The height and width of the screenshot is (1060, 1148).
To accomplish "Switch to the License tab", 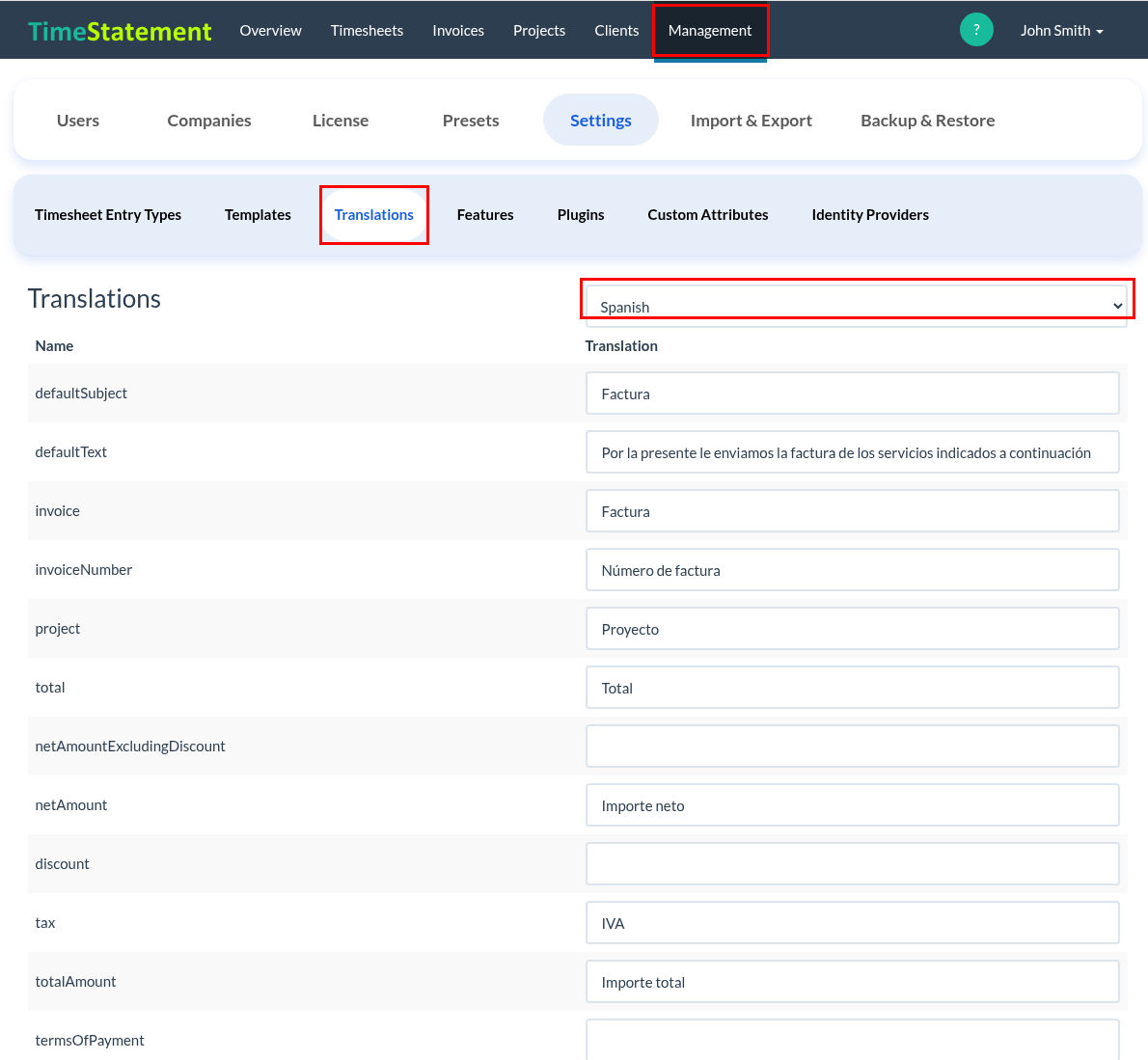I will (x=341, y=120).
